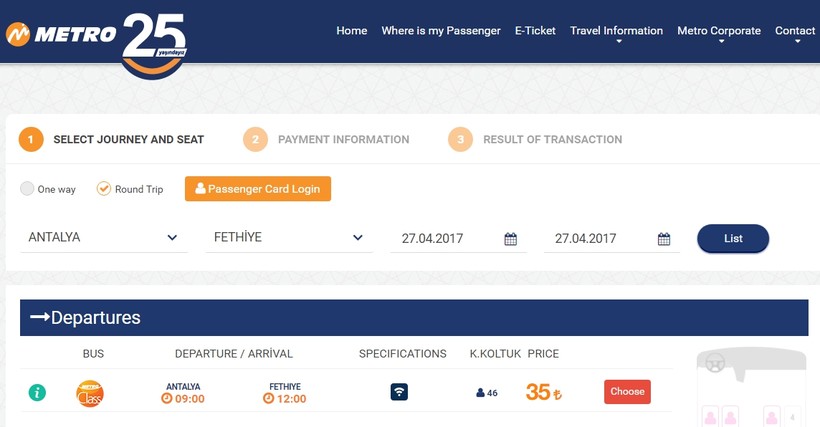Click the green info icon
This screenshot has height=427, width=820.
[x=37, y=392]
